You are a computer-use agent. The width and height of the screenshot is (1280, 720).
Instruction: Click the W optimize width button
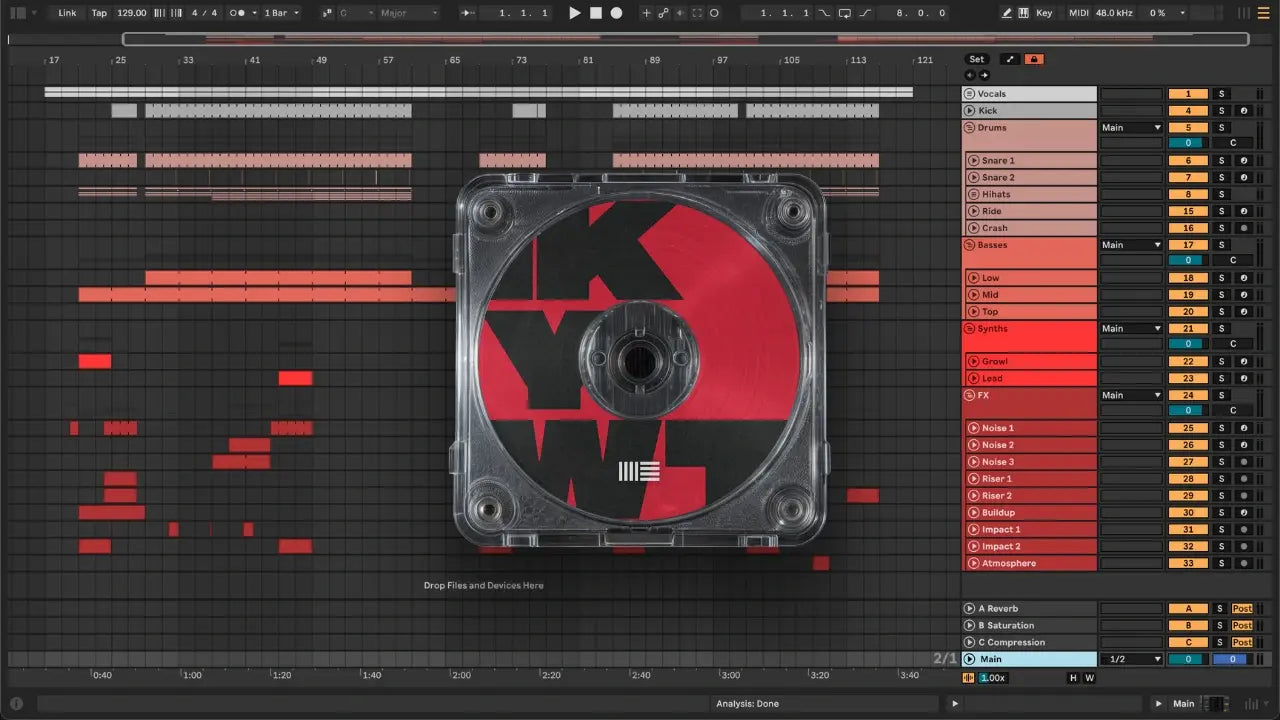pos(1090,678)
